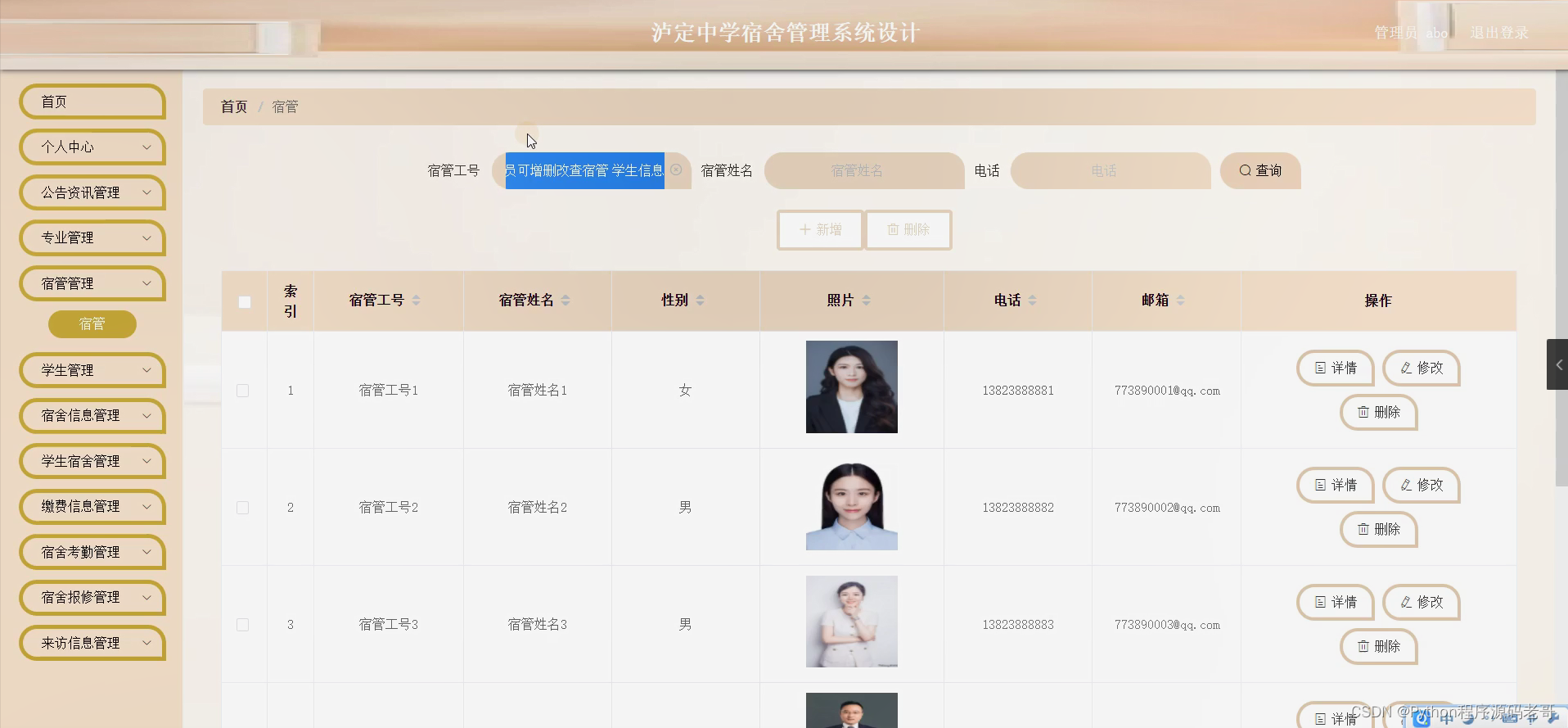Expand 专业管理 sidebar menu
The height and width of the screenshot is (728, 1568).
pos(92,238)
